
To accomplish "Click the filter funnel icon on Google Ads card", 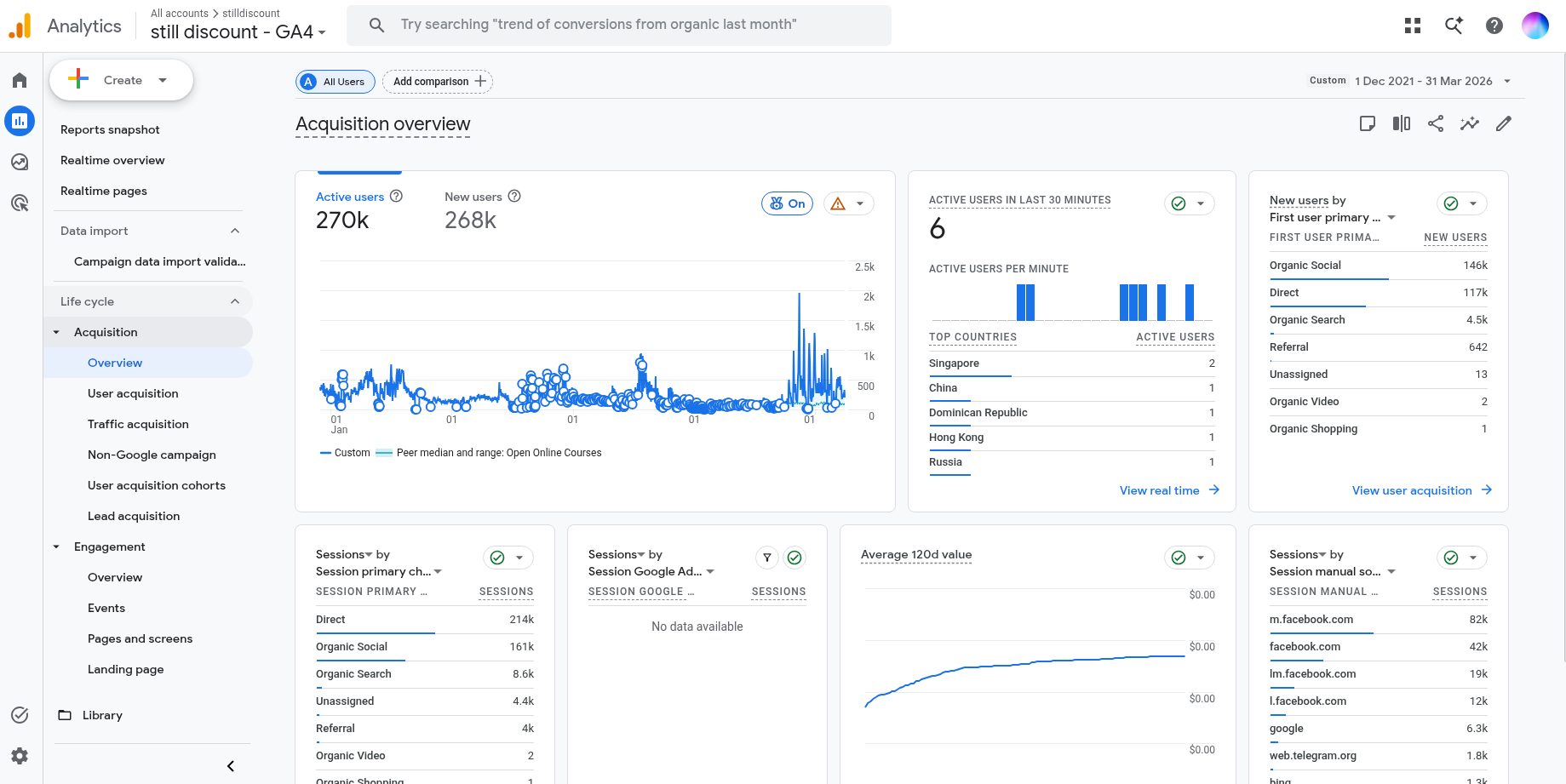I will coord(767,558).
